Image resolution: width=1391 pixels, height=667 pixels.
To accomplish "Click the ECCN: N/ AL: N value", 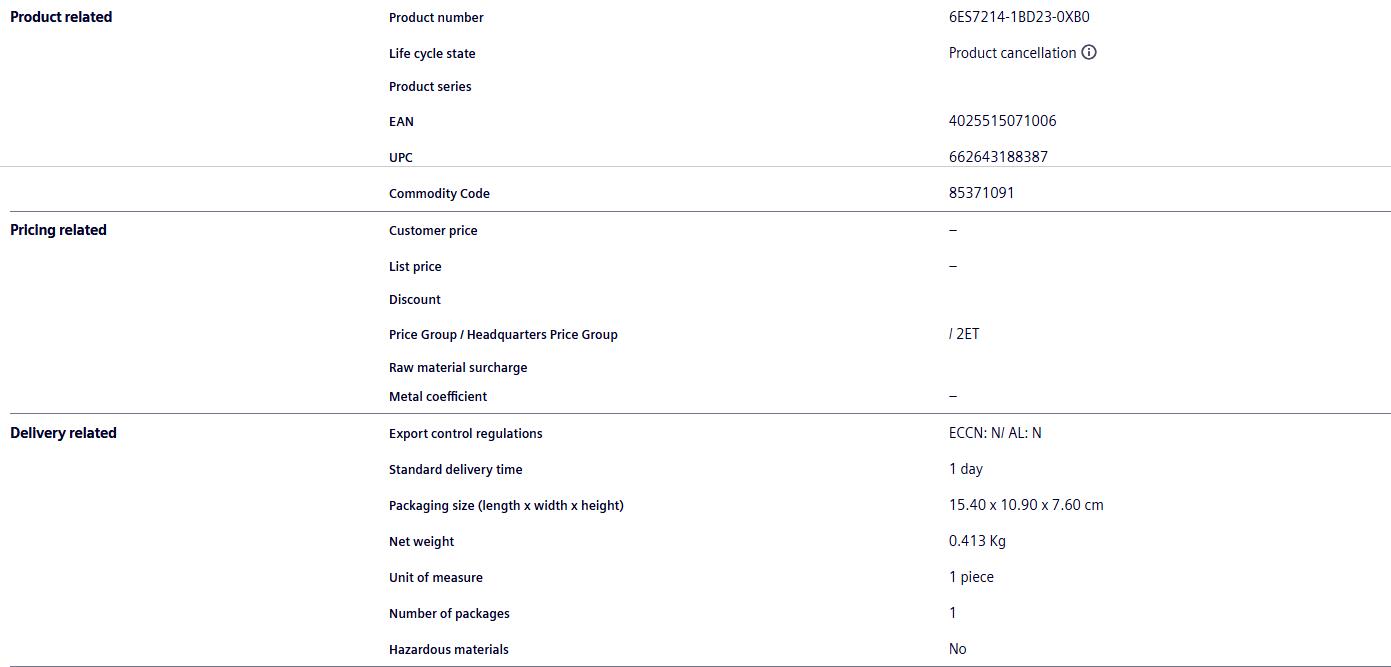I will (995, 433).
